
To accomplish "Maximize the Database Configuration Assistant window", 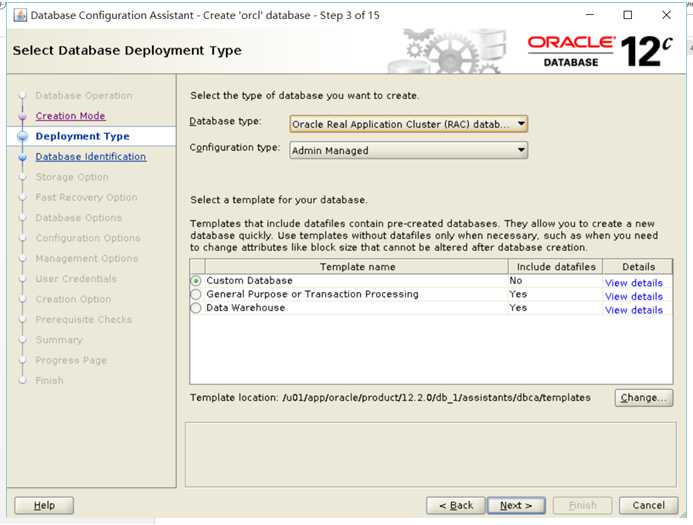I will tap(628, 15).
